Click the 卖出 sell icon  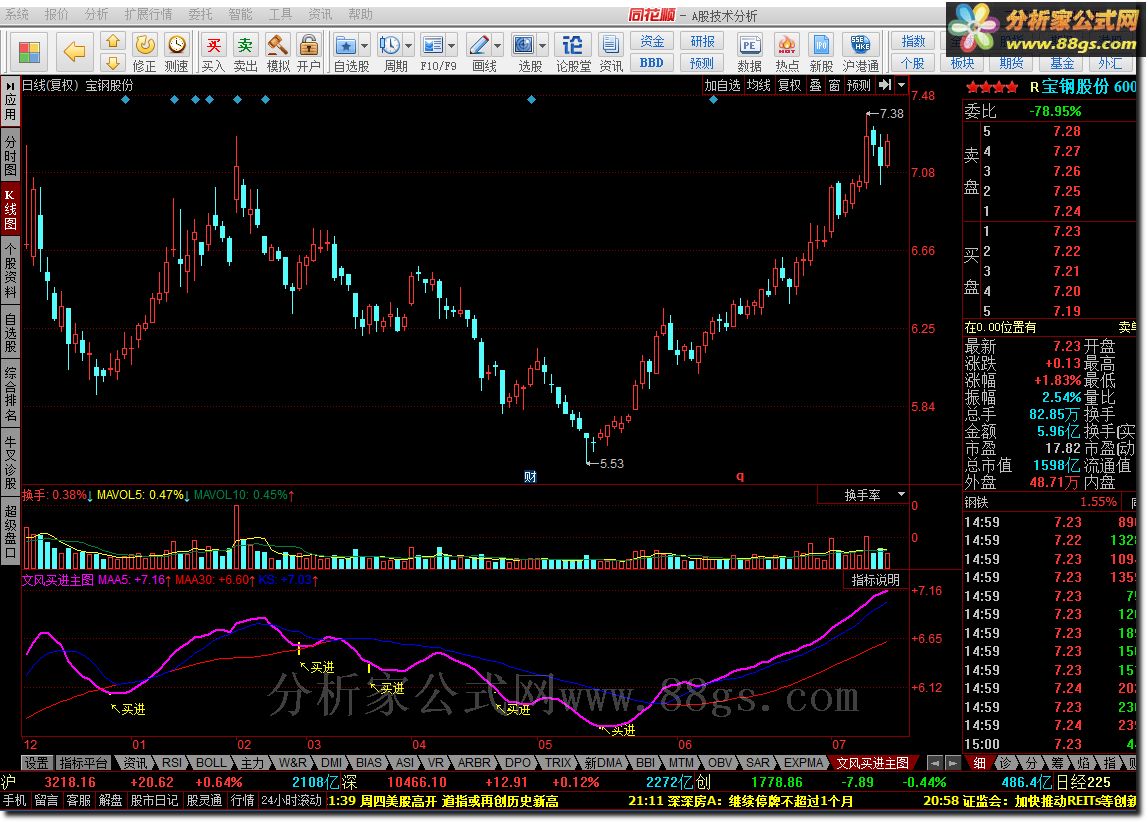[x=245, y=45]
